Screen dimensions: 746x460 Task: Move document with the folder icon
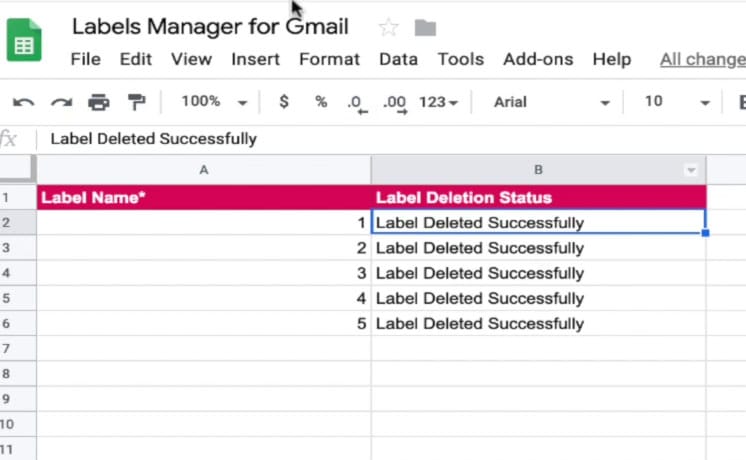pos(425,28)
